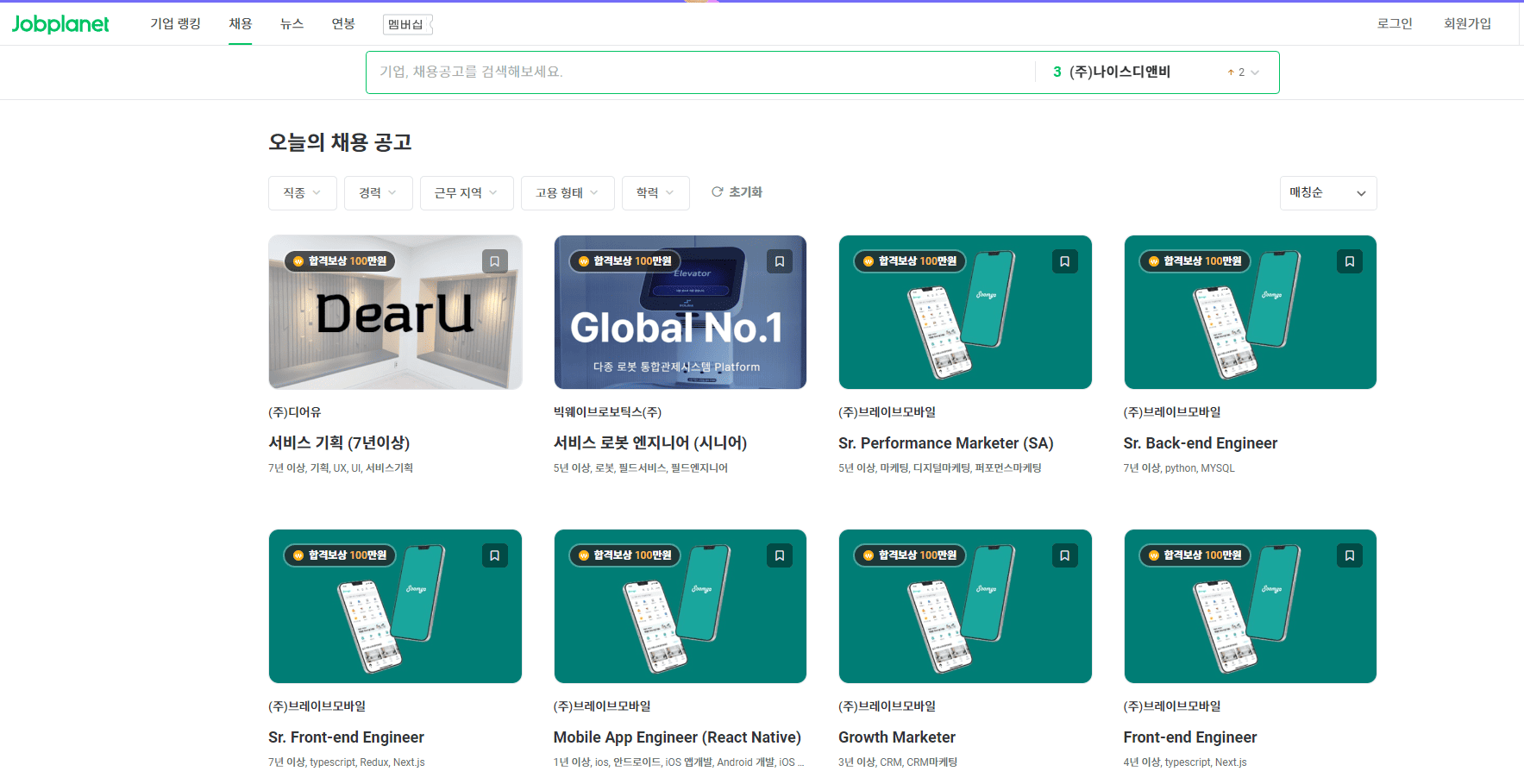Viewport: 1524px width, 784px height.
Task: Bookmark the Sr. Performance Marketer (SA) card
Action: coord(1065,261)
